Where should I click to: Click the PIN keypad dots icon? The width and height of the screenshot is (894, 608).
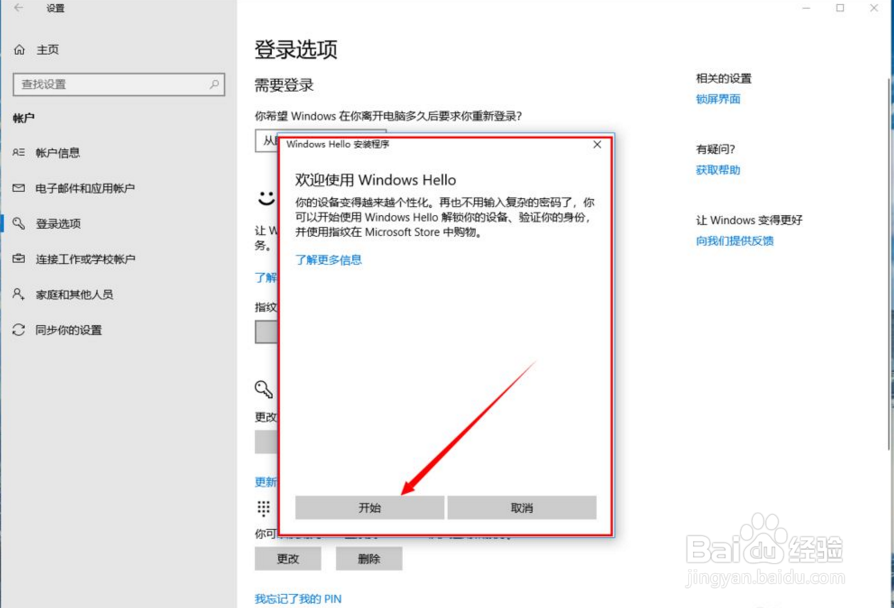[263, 508]
